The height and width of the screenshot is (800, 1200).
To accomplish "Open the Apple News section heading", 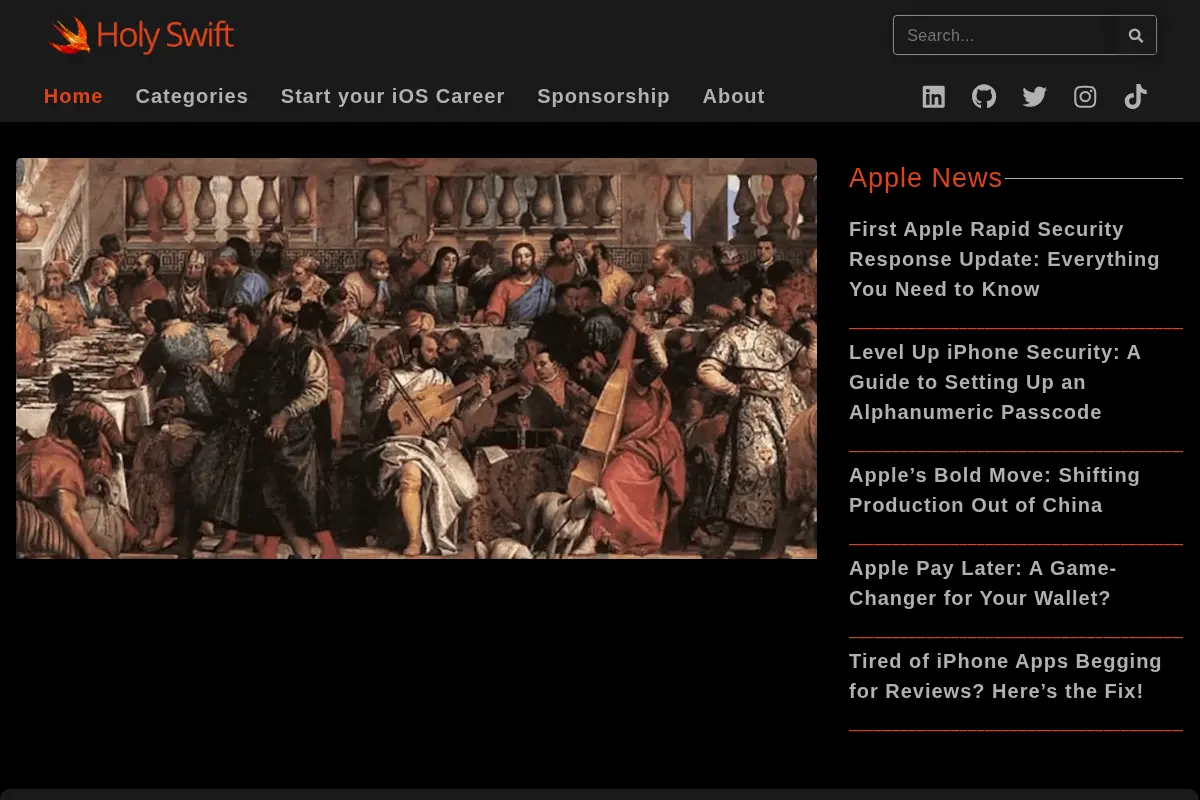I will [925, 178].
